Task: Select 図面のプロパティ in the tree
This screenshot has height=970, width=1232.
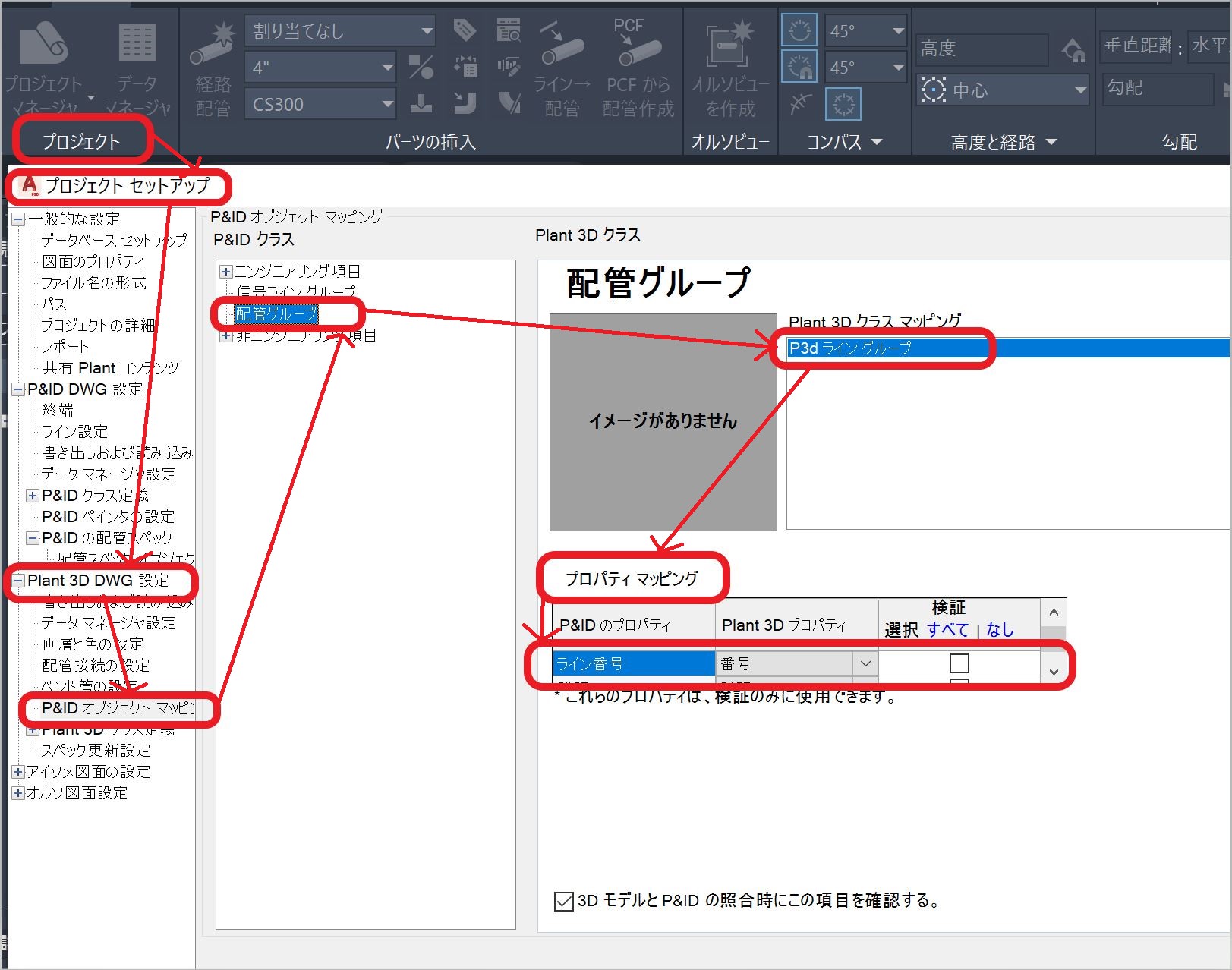Action: click(93, 262)
